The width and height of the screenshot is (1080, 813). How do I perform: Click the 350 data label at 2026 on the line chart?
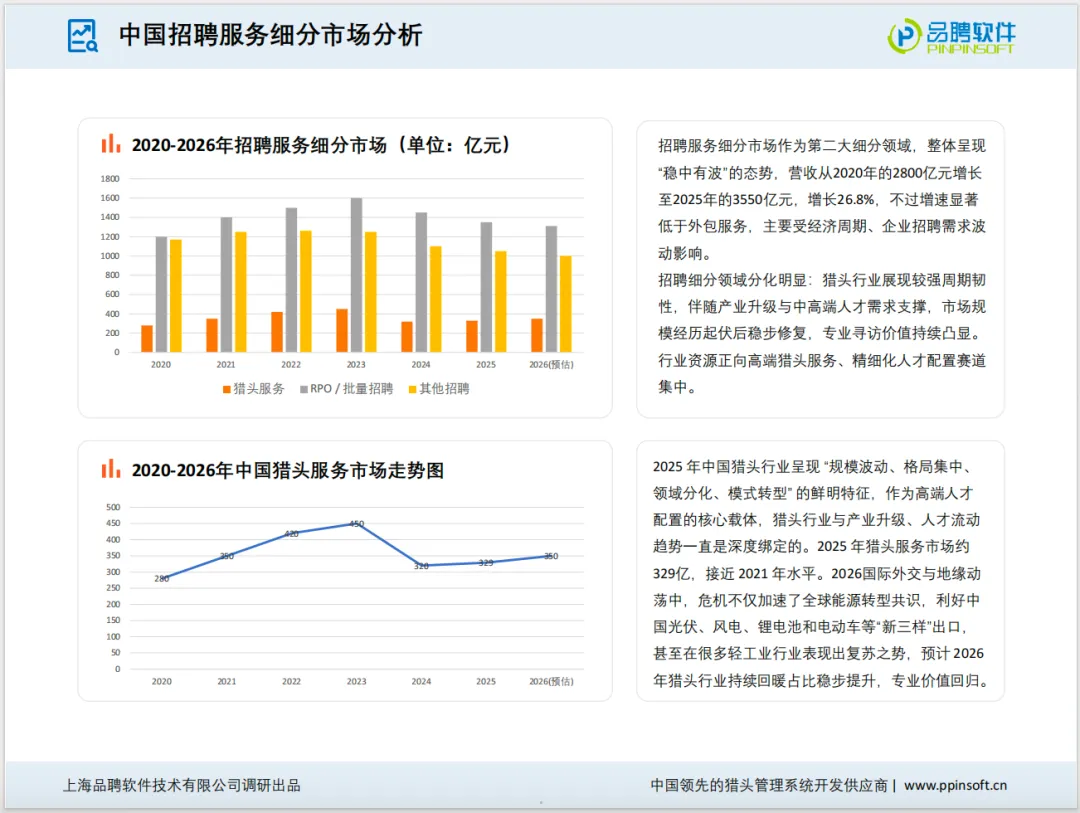click(x=551, y=556)
